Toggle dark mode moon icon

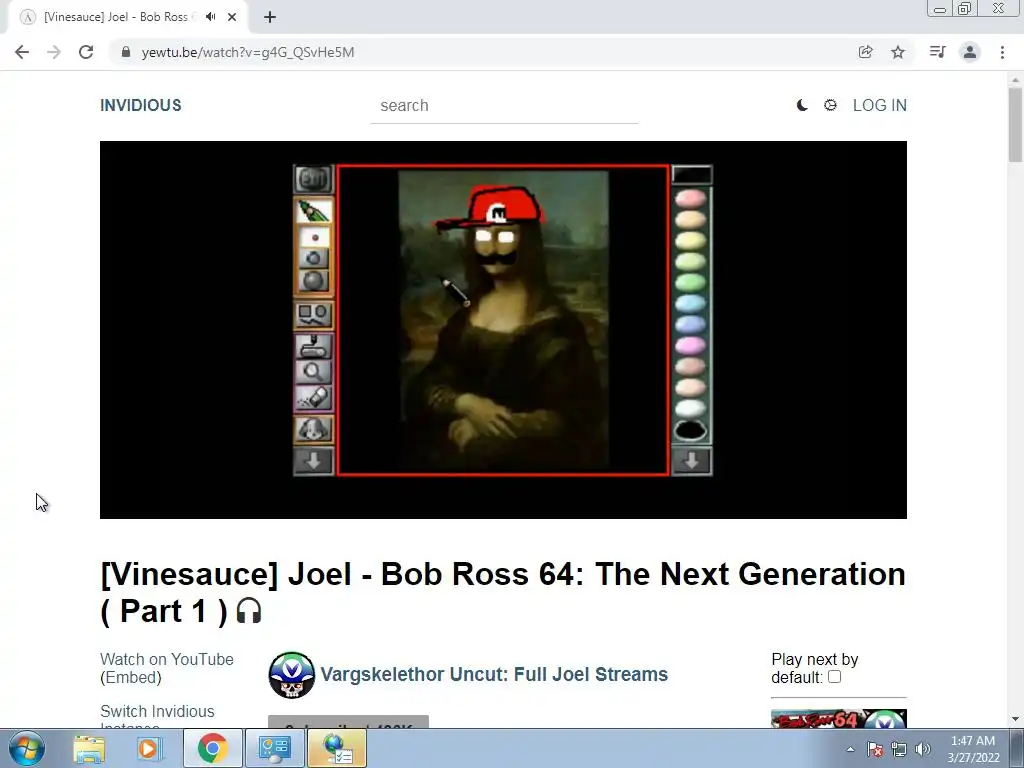[802, 105]
